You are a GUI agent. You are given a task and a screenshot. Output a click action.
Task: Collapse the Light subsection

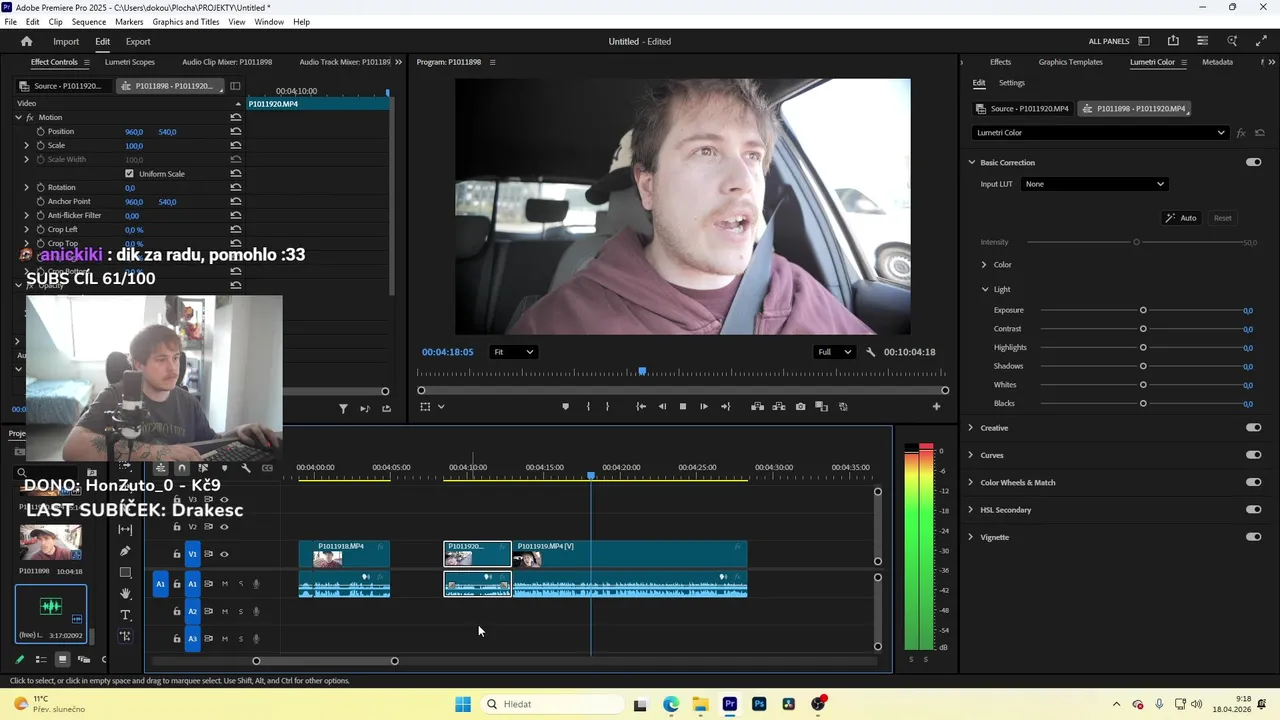pos(984,289)
